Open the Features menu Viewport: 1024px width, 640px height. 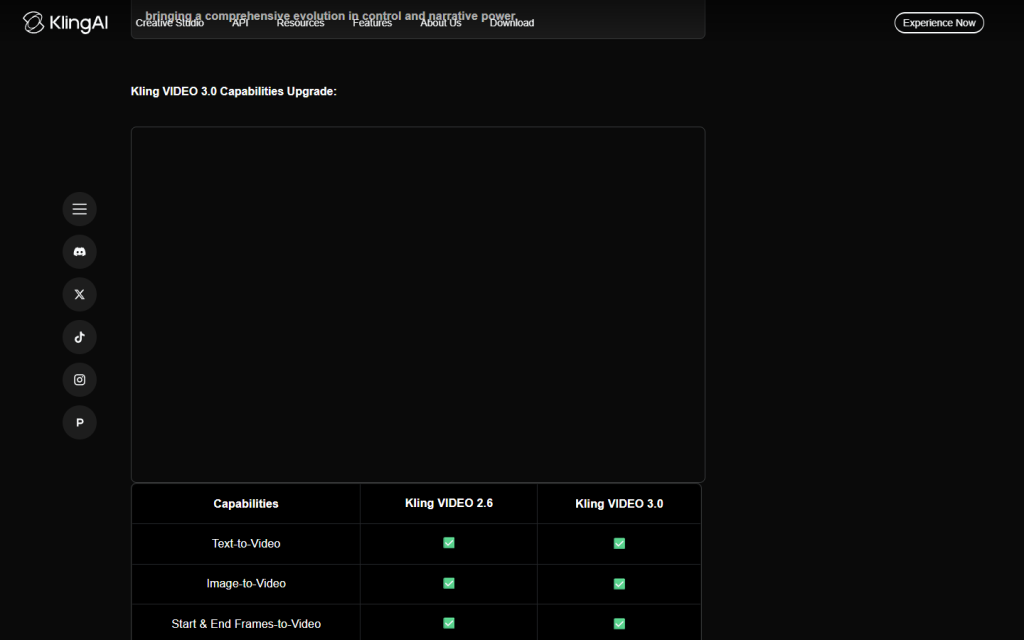click(x=372, y=23)
